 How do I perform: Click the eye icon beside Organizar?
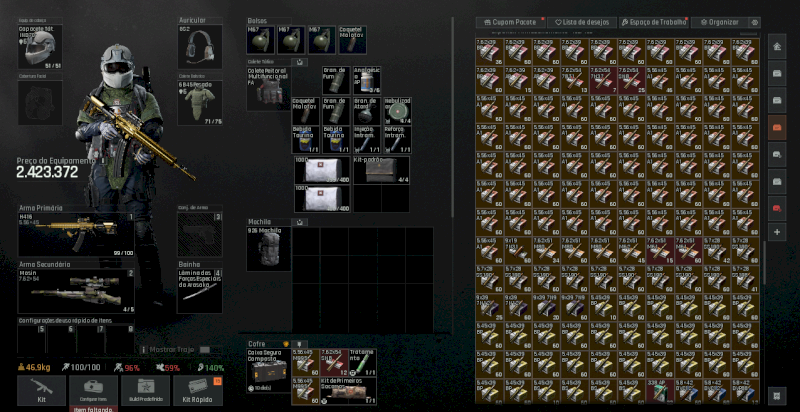pyautogui.click(x=755, y=22)
